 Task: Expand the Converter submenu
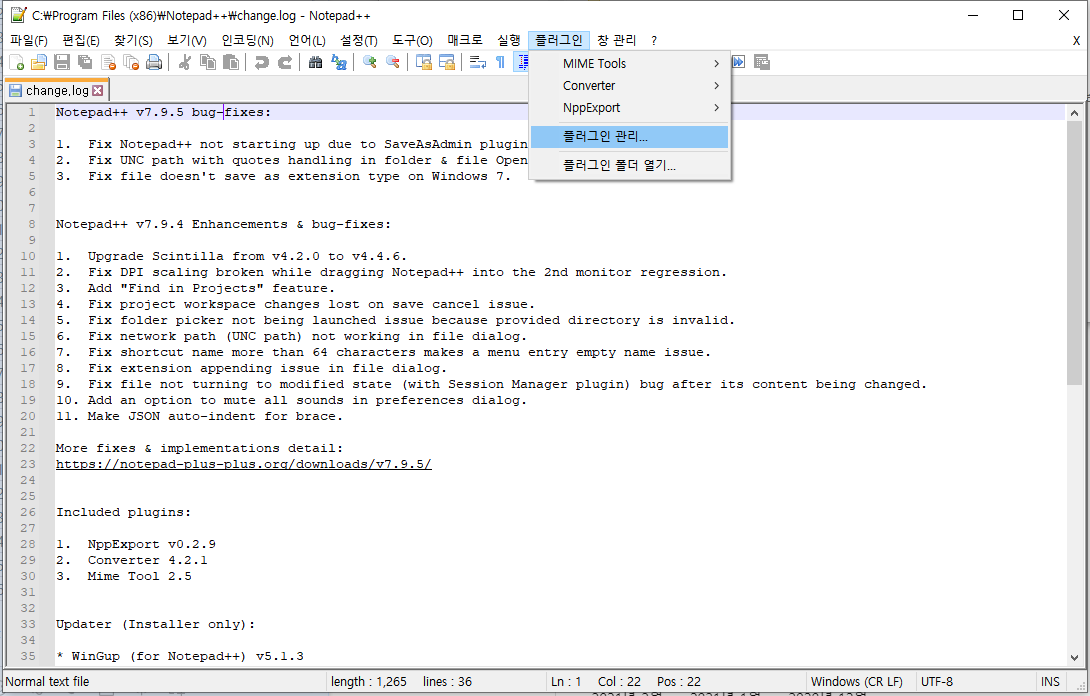629,86
